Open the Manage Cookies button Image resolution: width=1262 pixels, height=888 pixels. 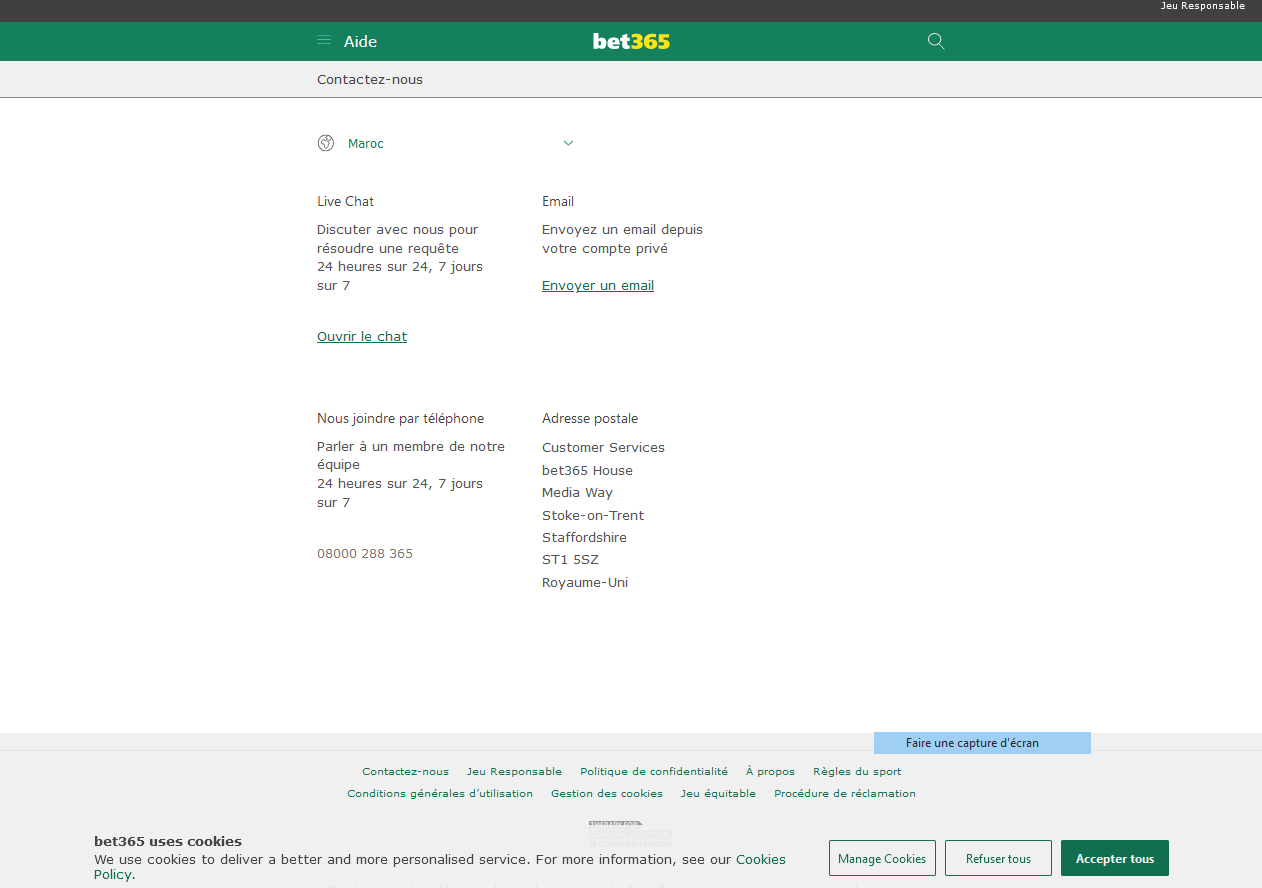(x=882, y=859)
